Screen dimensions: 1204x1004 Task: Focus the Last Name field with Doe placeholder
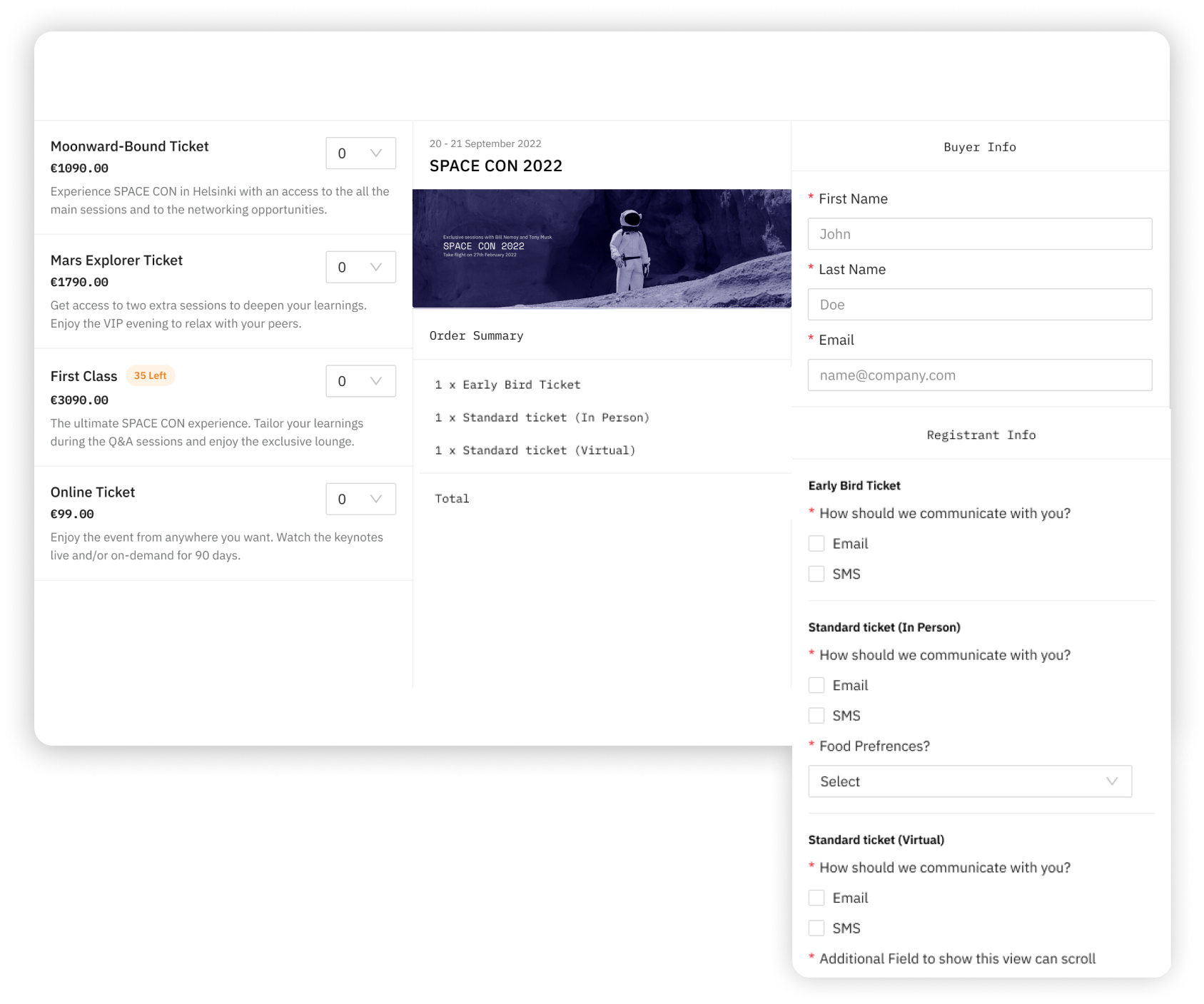coord(980,305)
